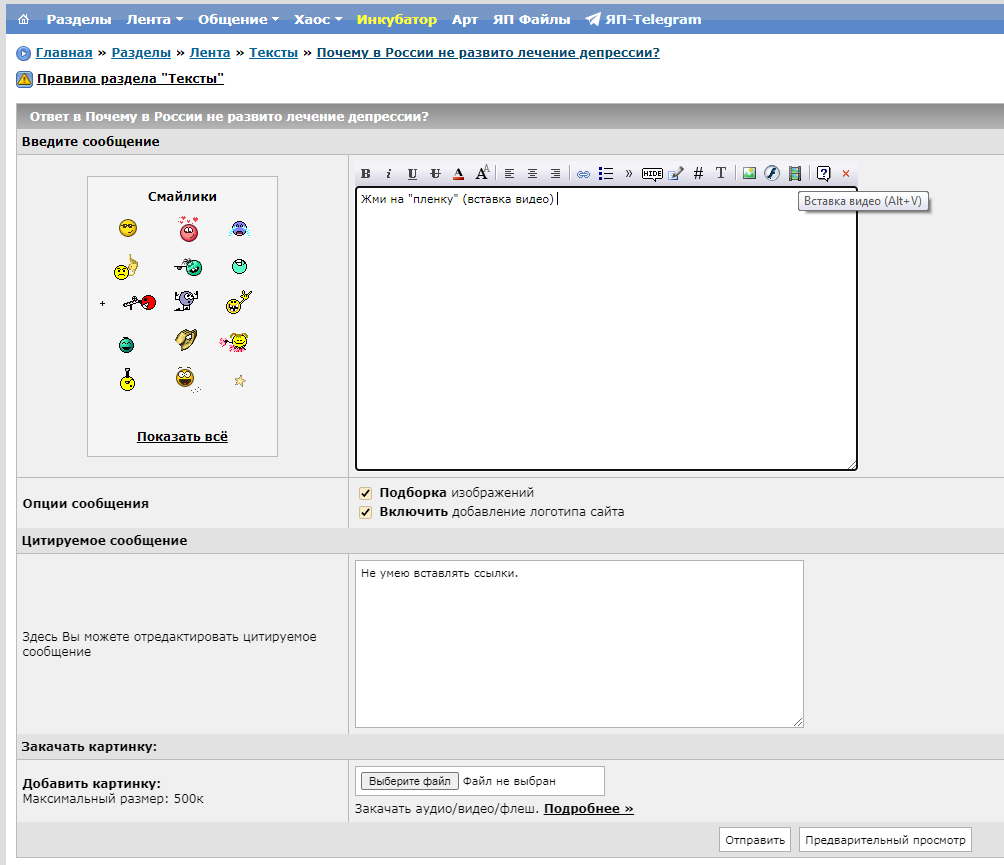The height and width of the screenshot is (865, 1004).
Task: Insert the pointing-finger yellow smiley
Action: tap(126, 268)
